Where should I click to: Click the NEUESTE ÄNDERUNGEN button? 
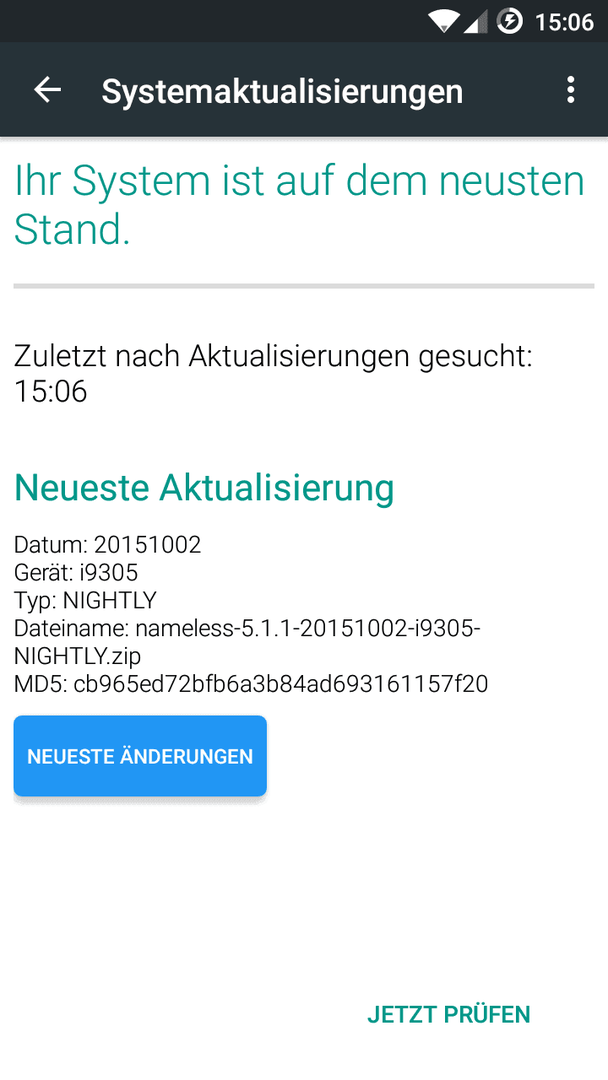pyautogui.click(x=140, y=756)
